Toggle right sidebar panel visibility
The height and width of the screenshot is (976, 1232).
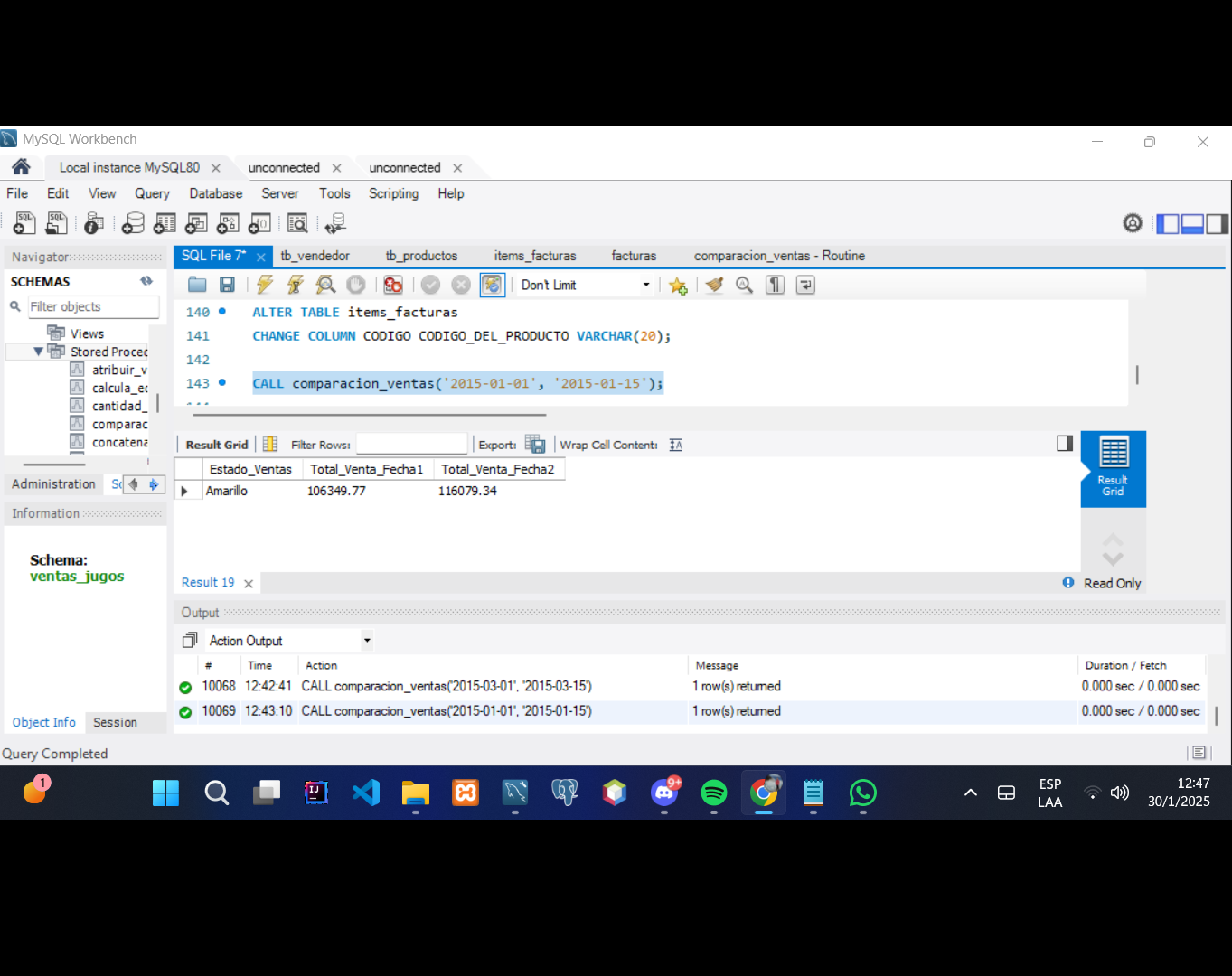[x=1218, y=223]
